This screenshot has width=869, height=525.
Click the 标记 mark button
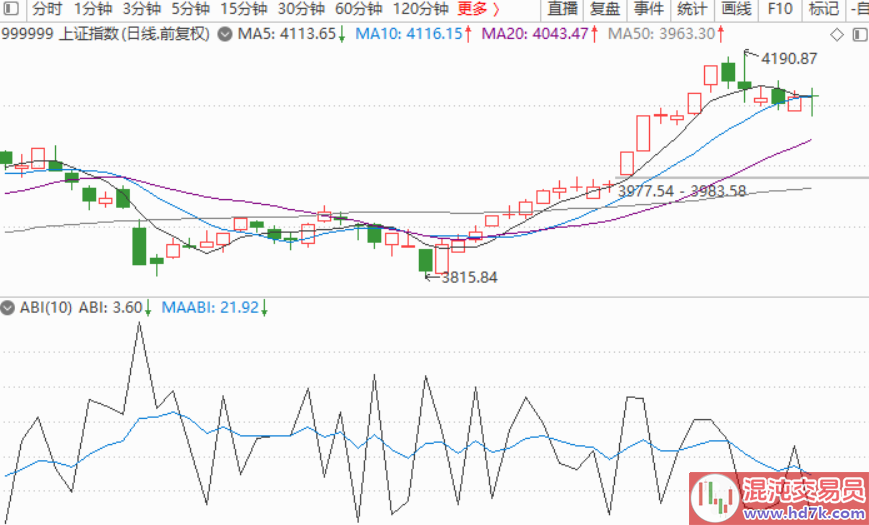(x=823, y=10)
